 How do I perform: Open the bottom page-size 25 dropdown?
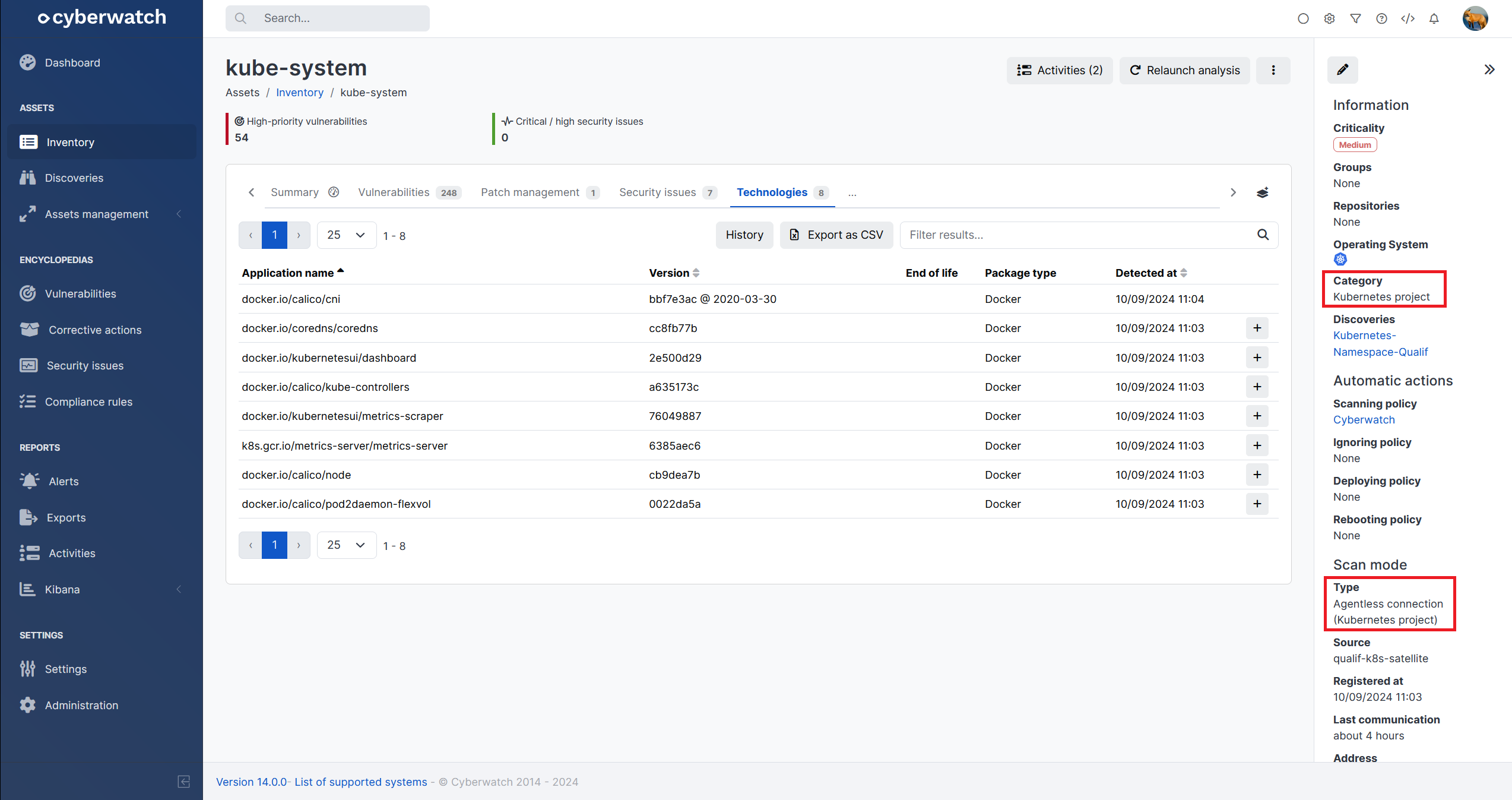coord(347,545)
